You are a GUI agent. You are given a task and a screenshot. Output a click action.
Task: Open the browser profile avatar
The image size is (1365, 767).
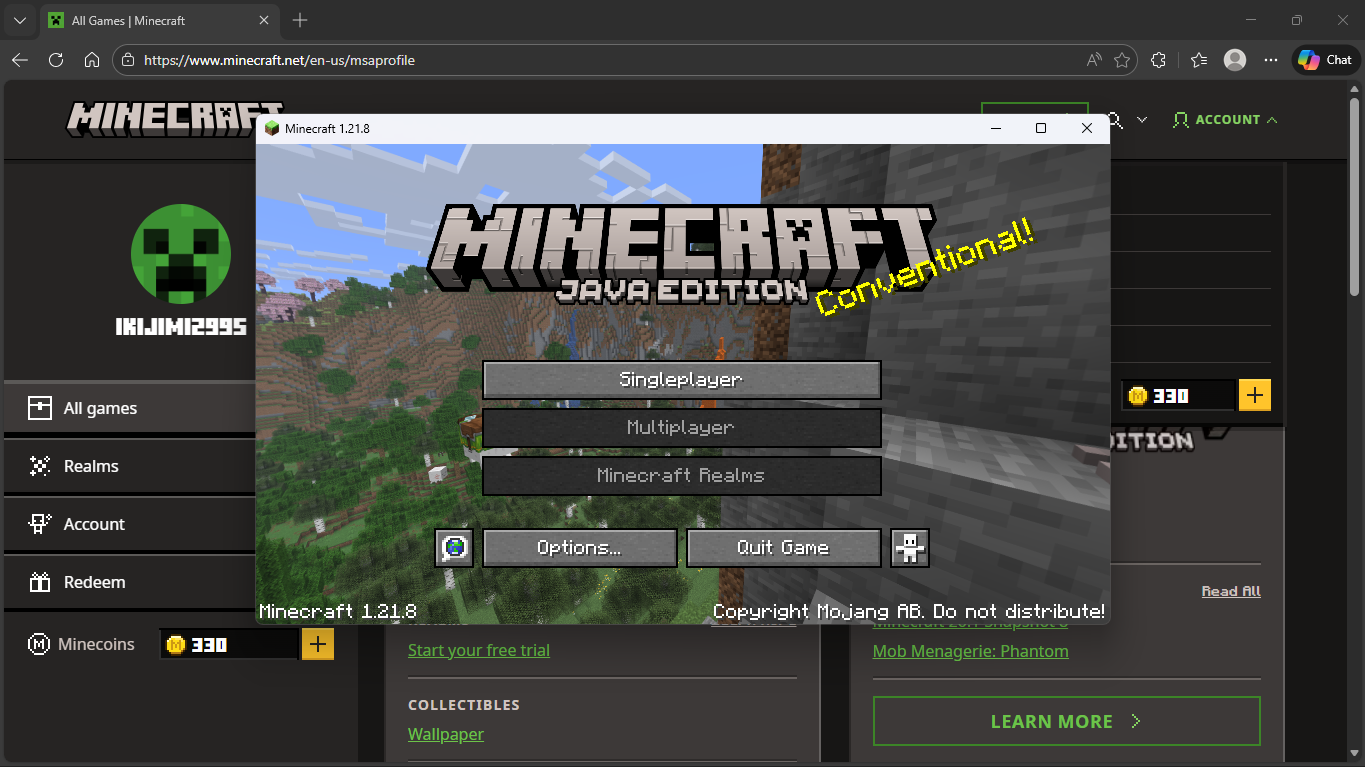click(x=1235, y=60)
